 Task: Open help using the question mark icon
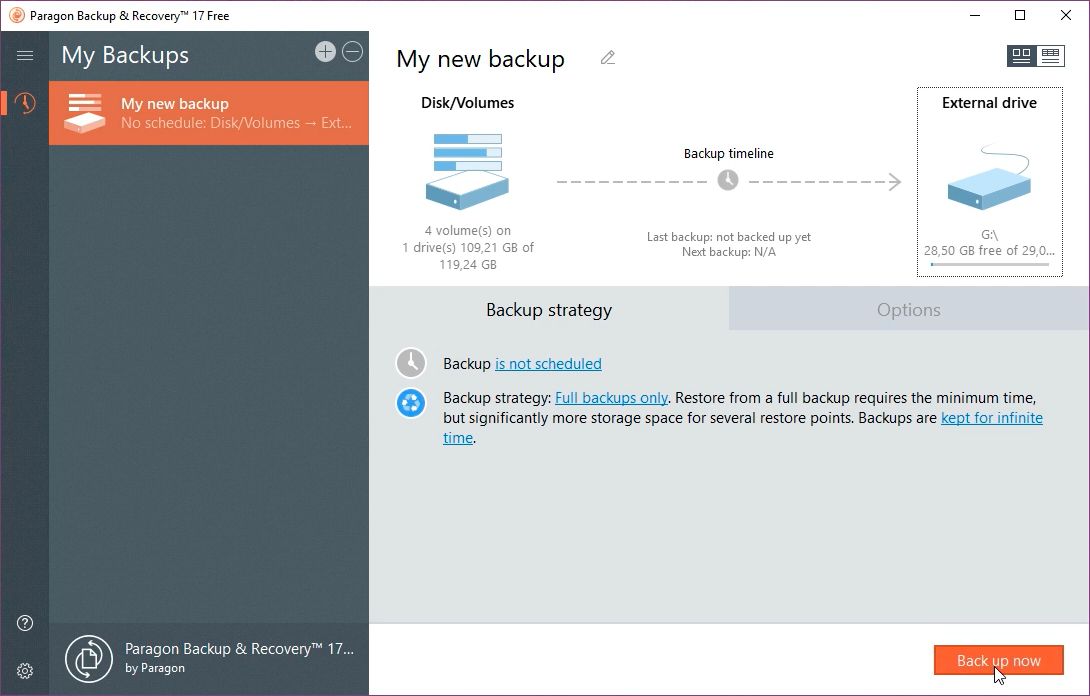click(24, 623)
